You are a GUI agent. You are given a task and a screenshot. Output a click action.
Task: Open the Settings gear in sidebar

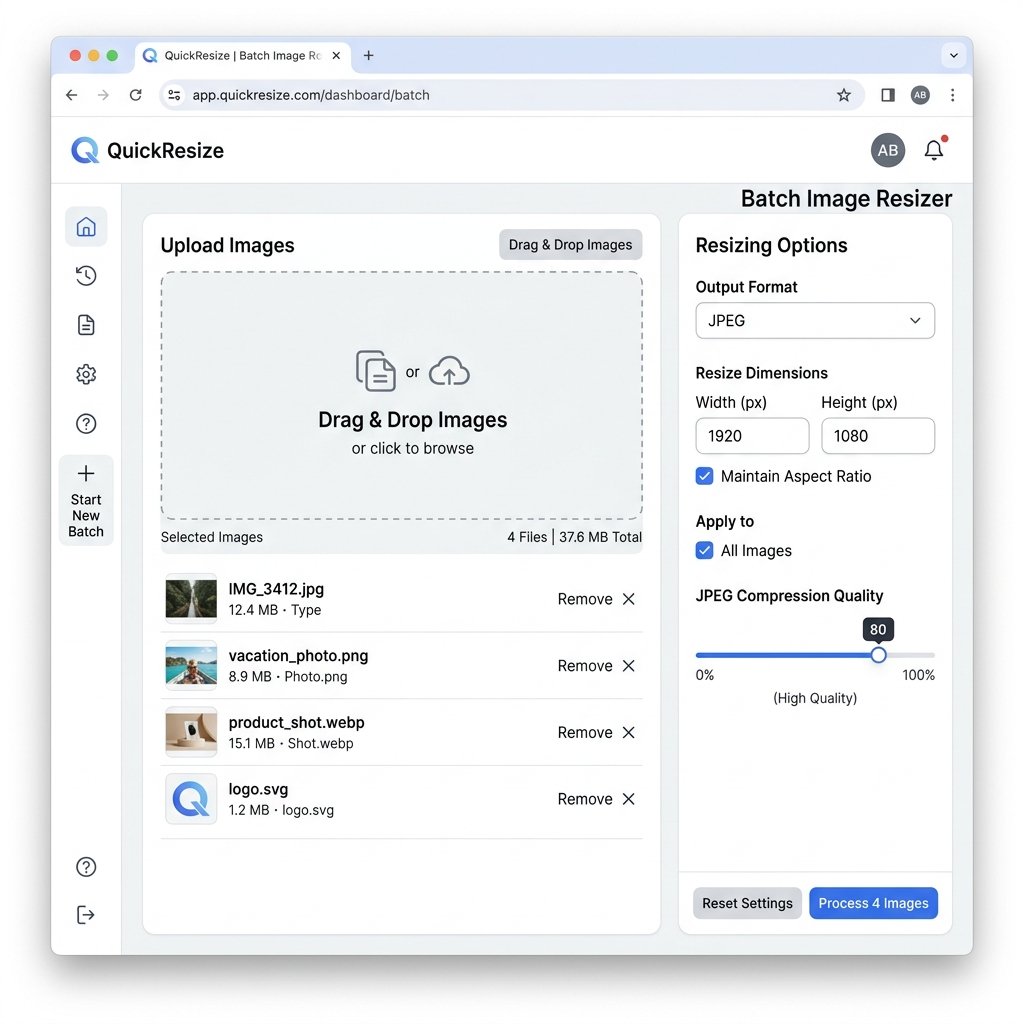[86, 374]
